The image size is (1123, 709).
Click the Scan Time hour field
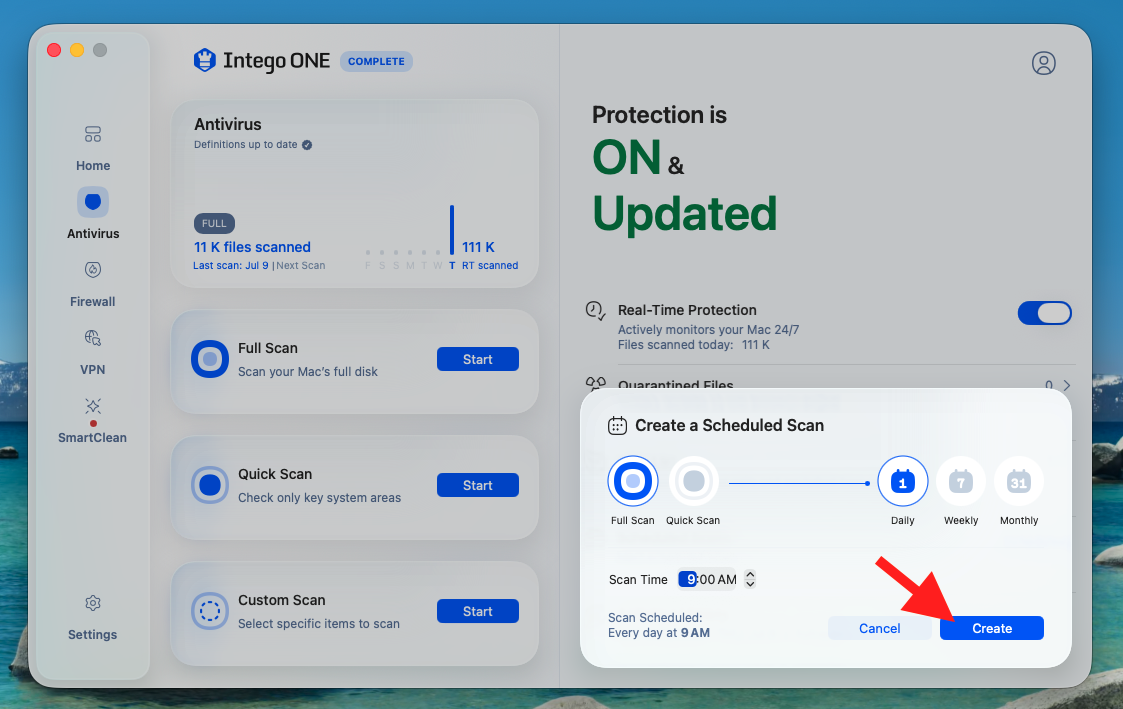coord(688,579)
